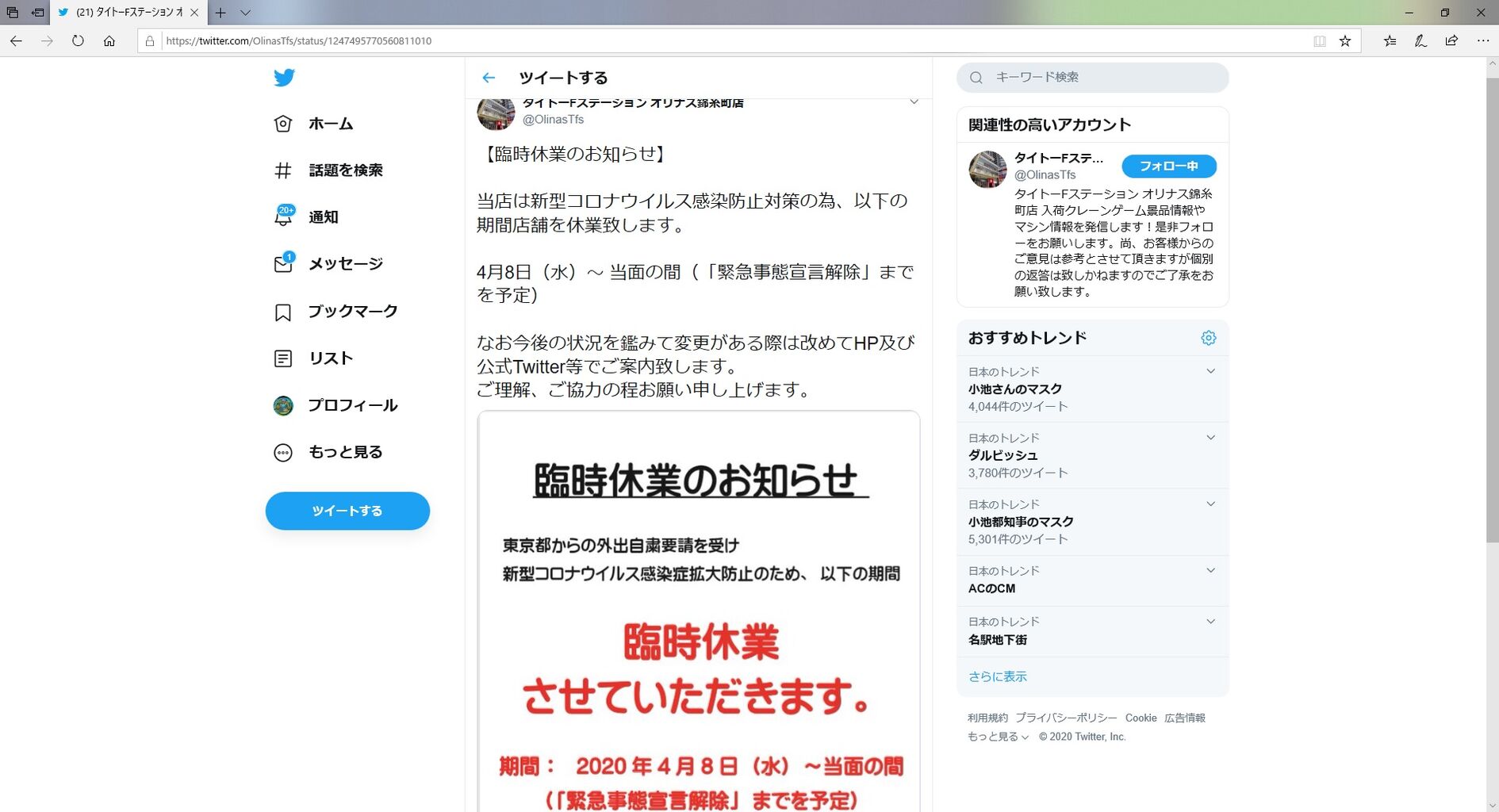Add page to favorites star icon
This screenshot has width=1499, height=812.
(x=1345, y=41)
